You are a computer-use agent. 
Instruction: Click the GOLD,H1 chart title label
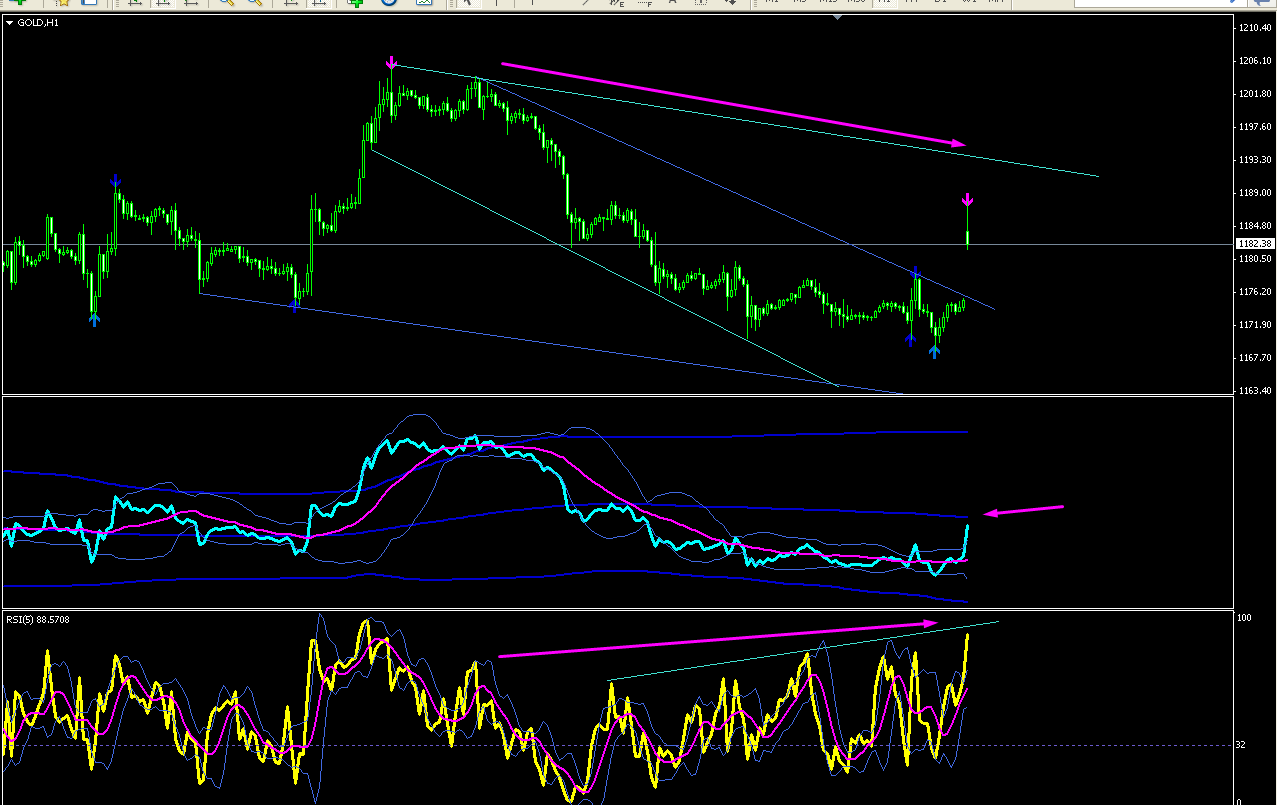[x=38, y=22]
